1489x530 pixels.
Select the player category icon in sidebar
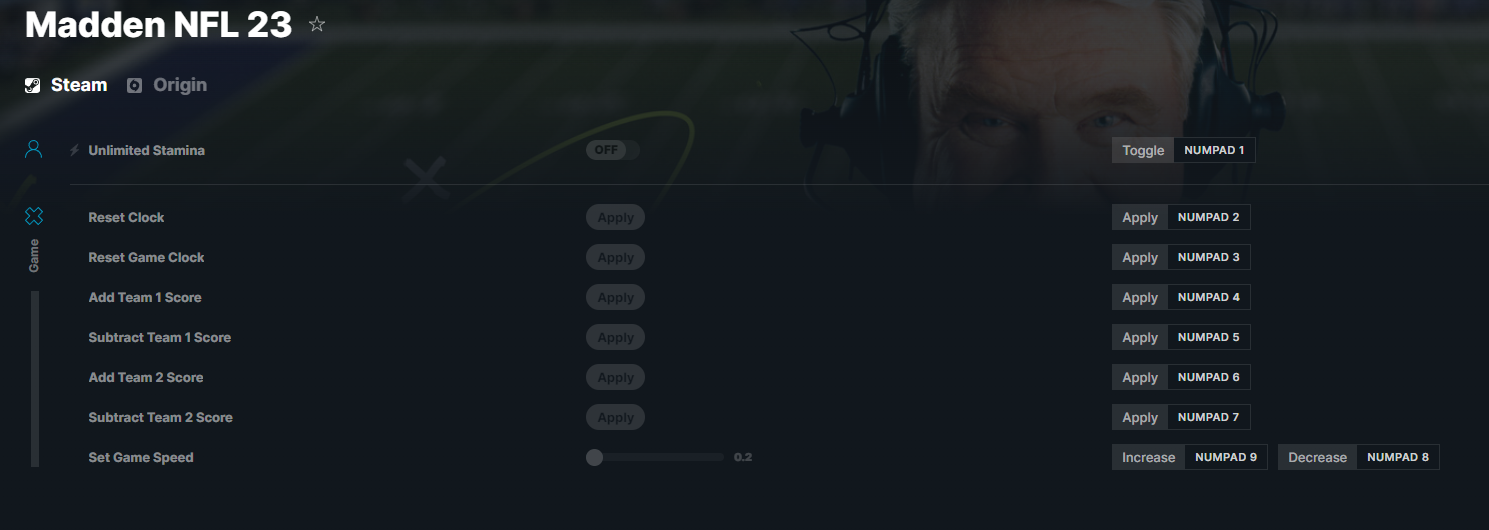pos(34,150)
